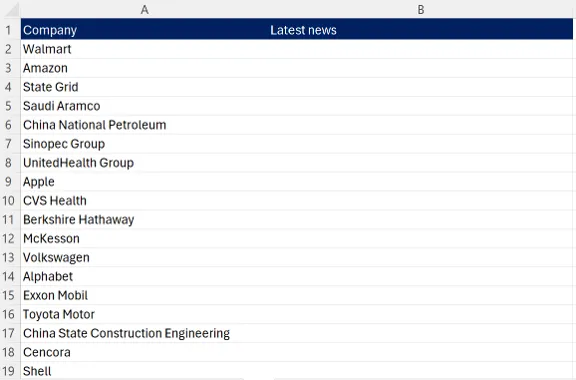Click the Latest news header cell
Screen dimensions: 576x380
(421, 30)
